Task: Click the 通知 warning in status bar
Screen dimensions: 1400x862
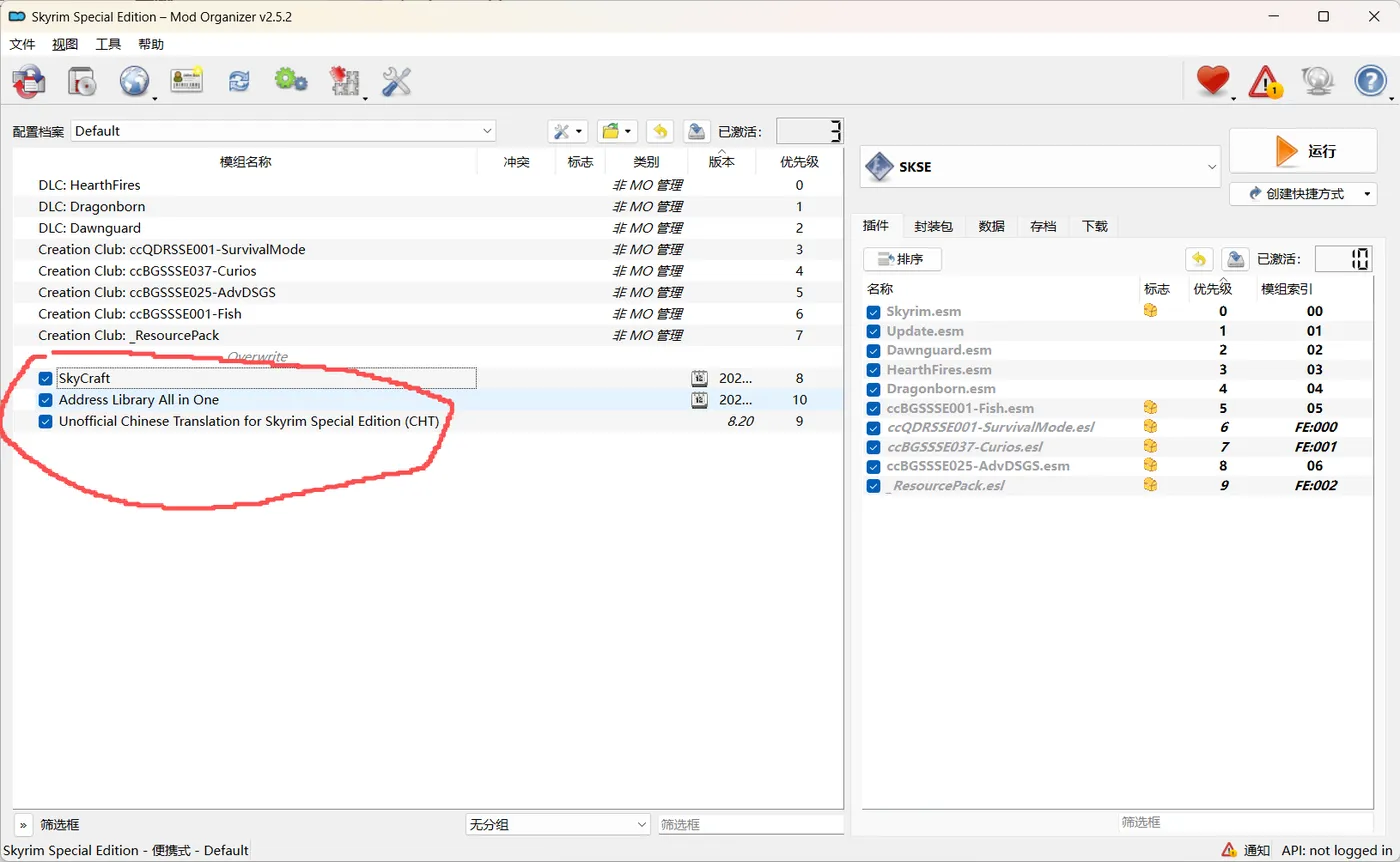Action: pos(1245,850)
